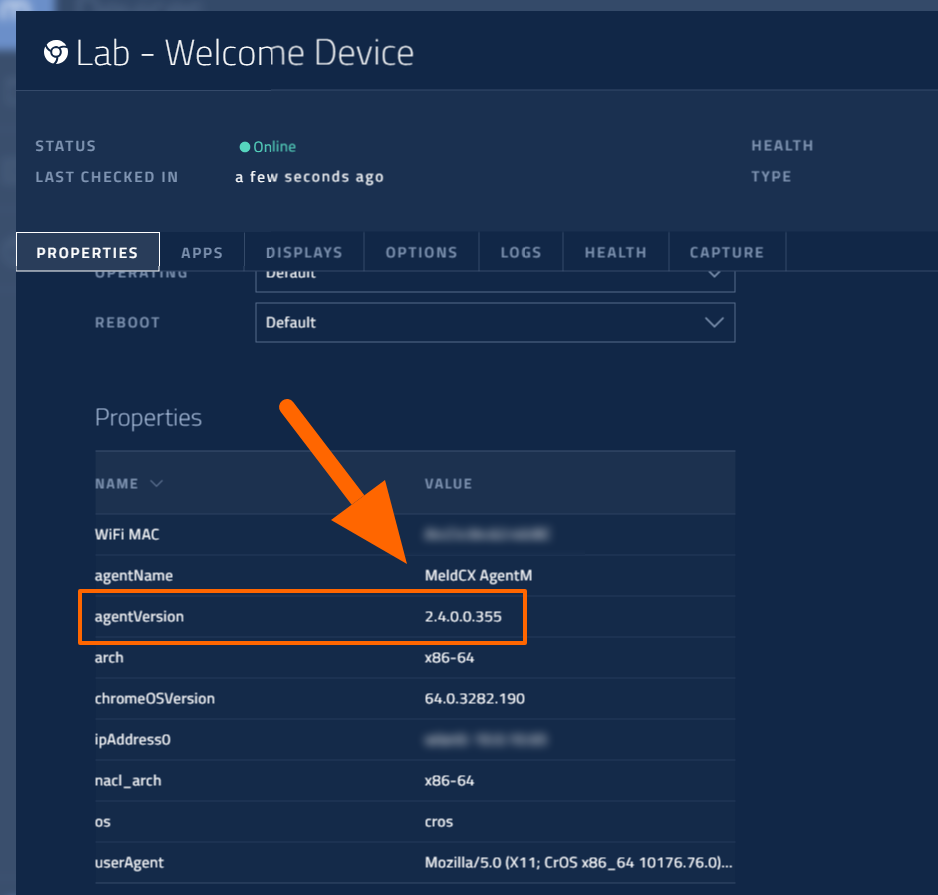Click the VALUE column header
Viewport: 938px width, 895px height.
tap(448, 484)
